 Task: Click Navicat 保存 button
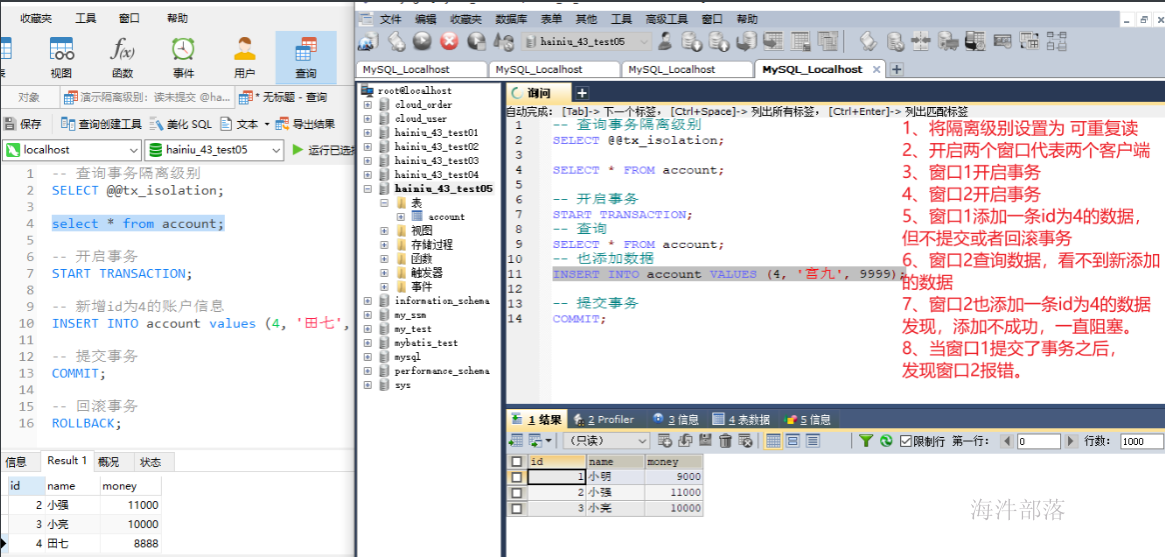pyautogui.click(x=22, y=124)
